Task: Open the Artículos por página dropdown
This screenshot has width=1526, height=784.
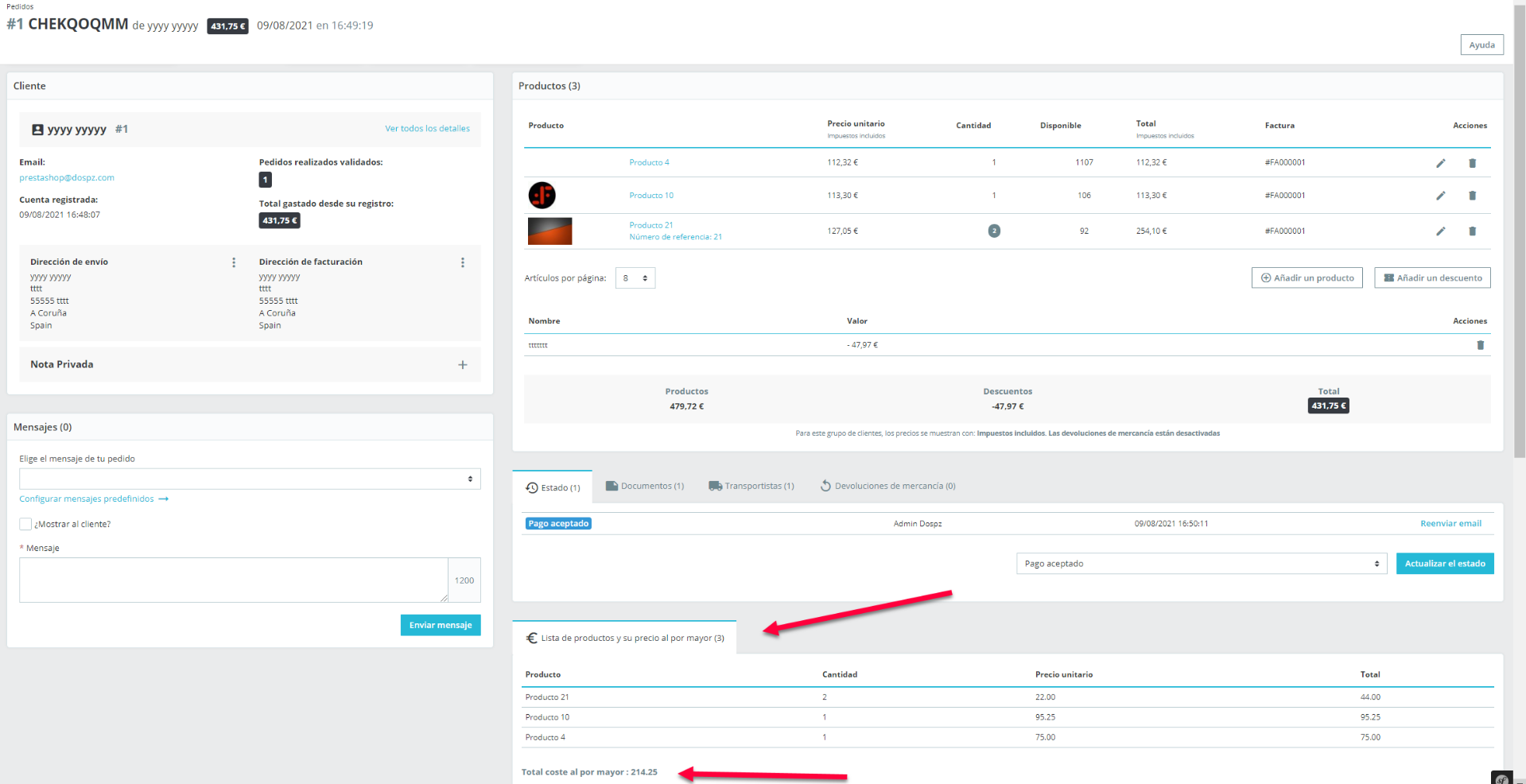Action: 635,278
